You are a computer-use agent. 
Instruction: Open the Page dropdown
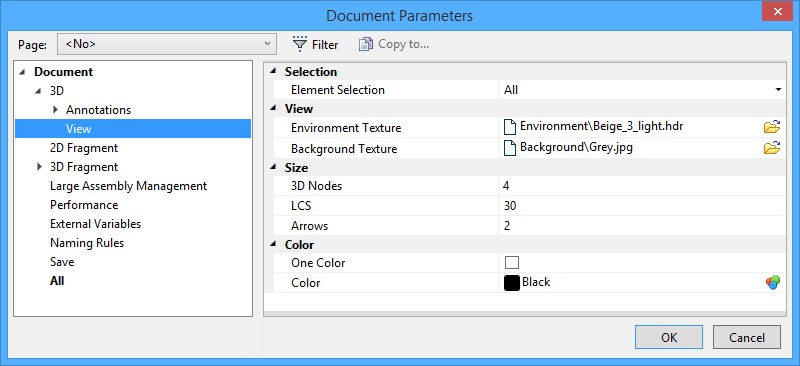pyautogui.click(x=167, y=44)
